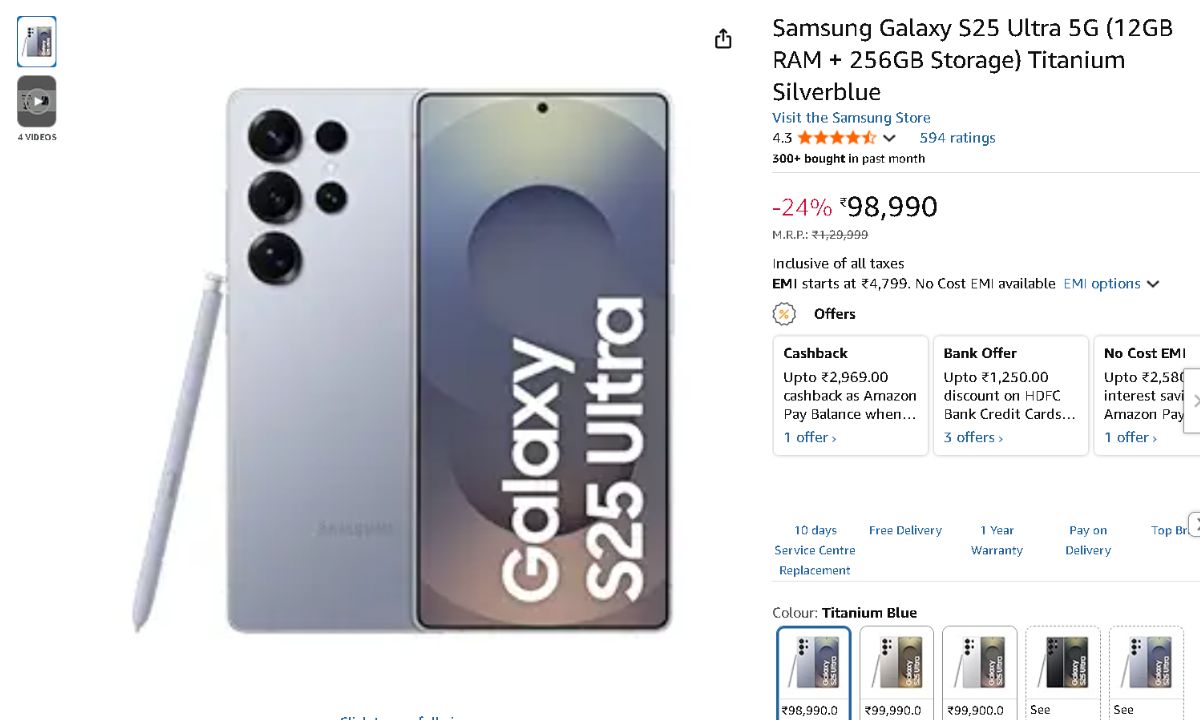Viewport: 1200px width, 720px height.
Task: Open the 594 ratings link
Action: pyautogui.click(x=957, y=138)
